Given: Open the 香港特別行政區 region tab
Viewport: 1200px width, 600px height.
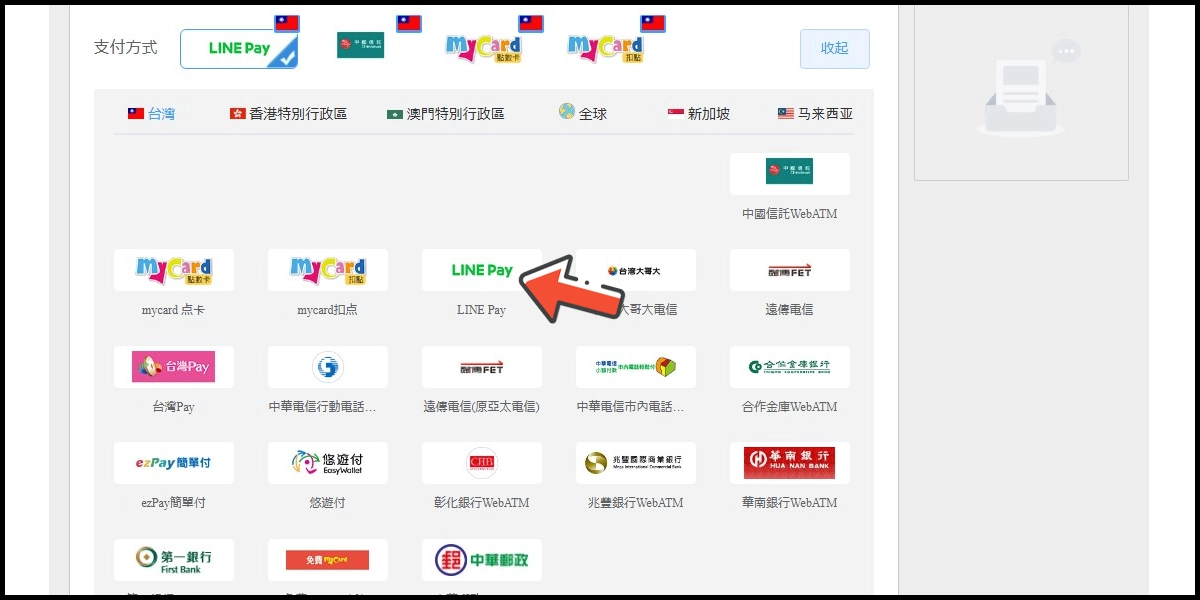Looking at the screenshot, I should coord(288,114).
